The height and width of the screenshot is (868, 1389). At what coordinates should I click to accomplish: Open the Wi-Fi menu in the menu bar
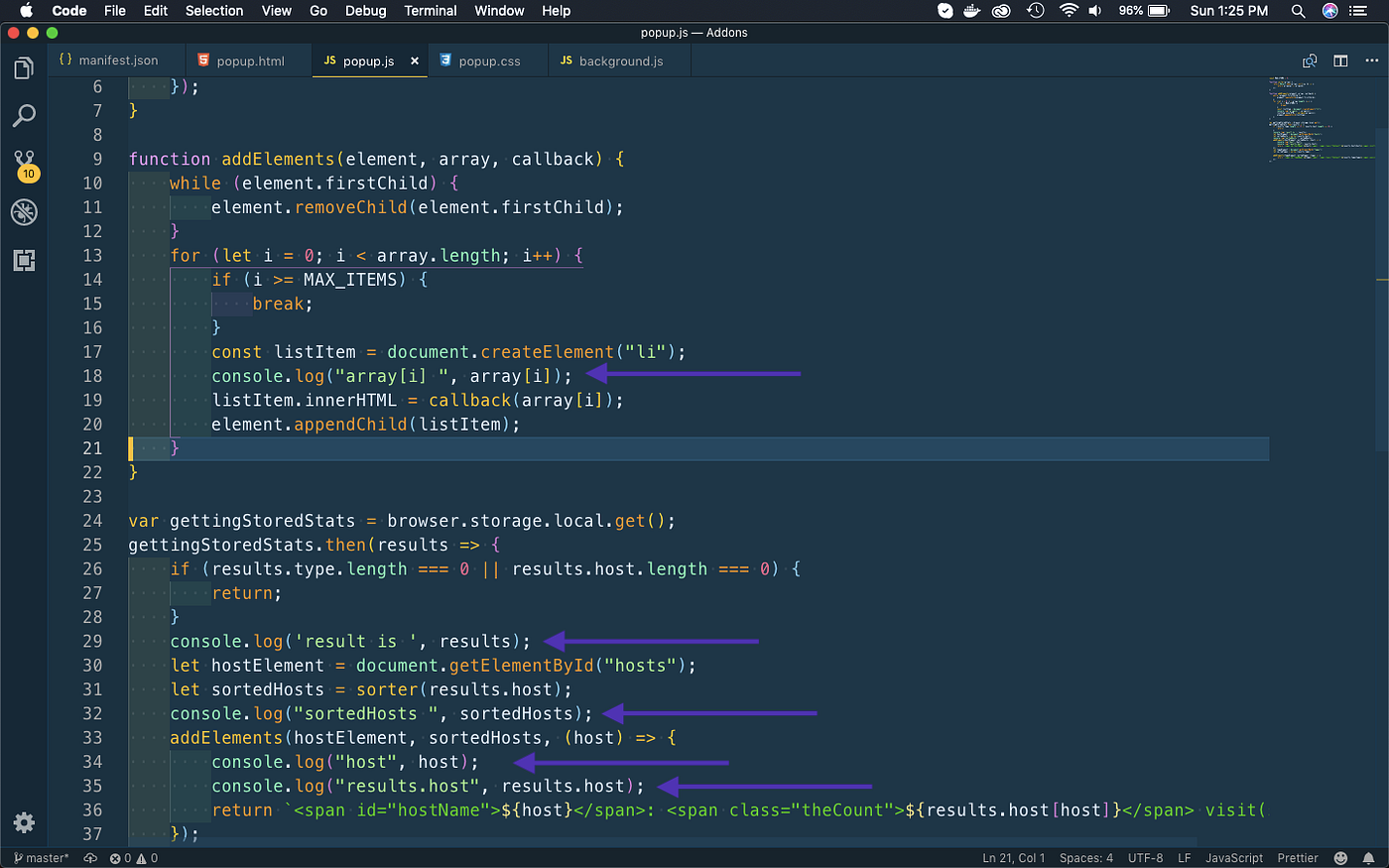click(x=1068, y=11)
